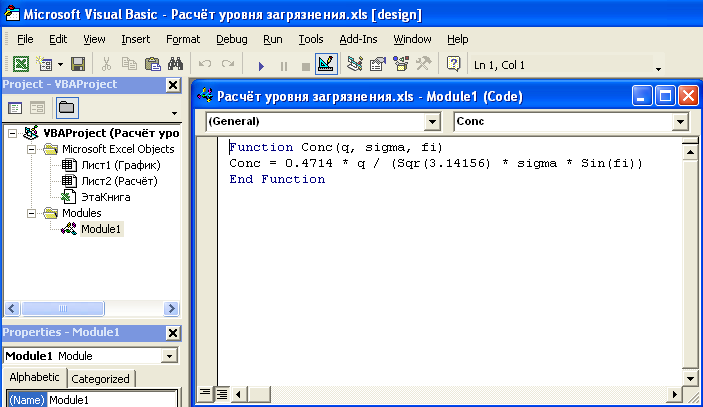Viewport: 703px width, 407px height.
Task: Close the Project - VBAProject panel
Action: click(173, 85)
